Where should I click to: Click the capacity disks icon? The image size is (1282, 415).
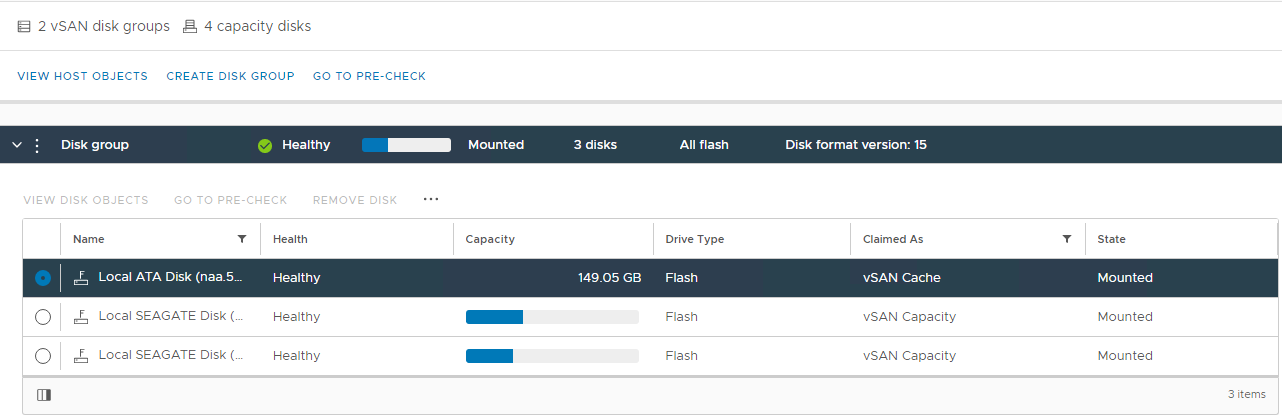tap(190, 27)
